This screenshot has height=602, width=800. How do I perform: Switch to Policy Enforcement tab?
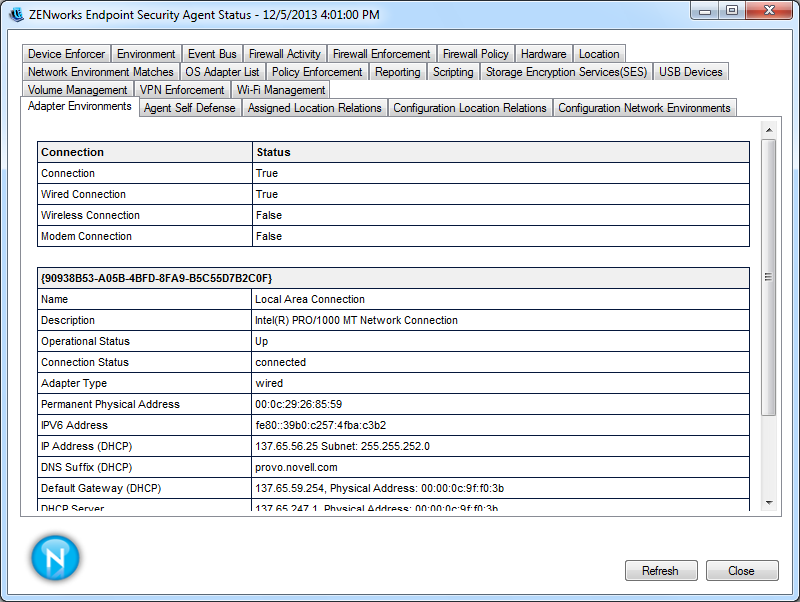pos(317,72)
